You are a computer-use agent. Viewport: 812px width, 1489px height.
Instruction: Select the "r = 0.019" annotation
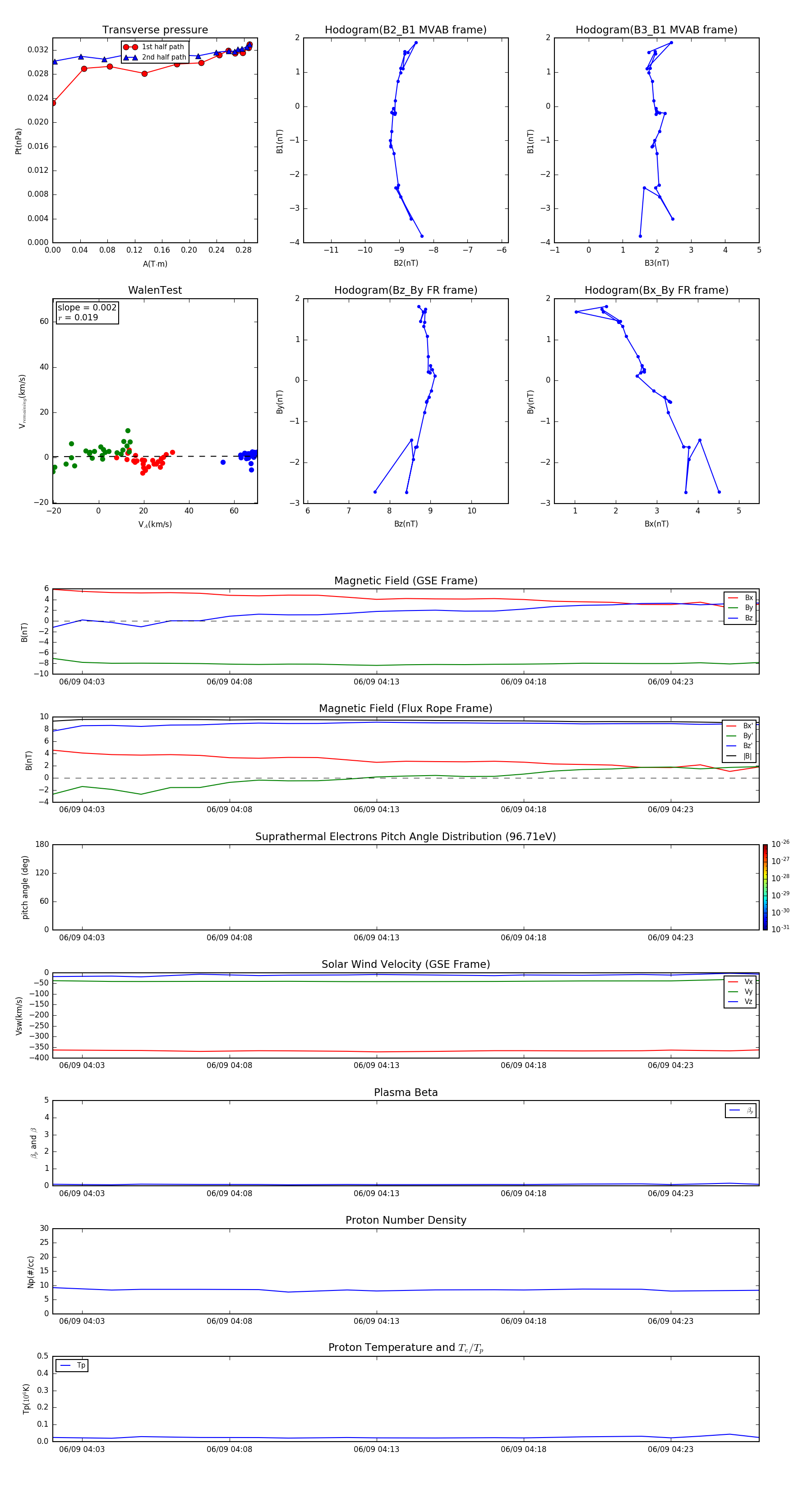78,317
